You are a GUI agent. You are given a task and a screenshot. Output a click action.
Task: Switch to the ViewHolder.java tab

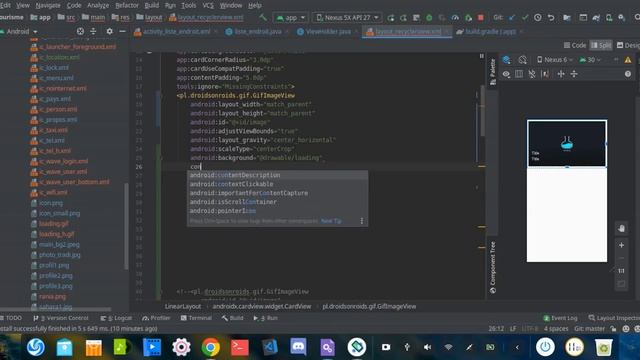[328, 31]
